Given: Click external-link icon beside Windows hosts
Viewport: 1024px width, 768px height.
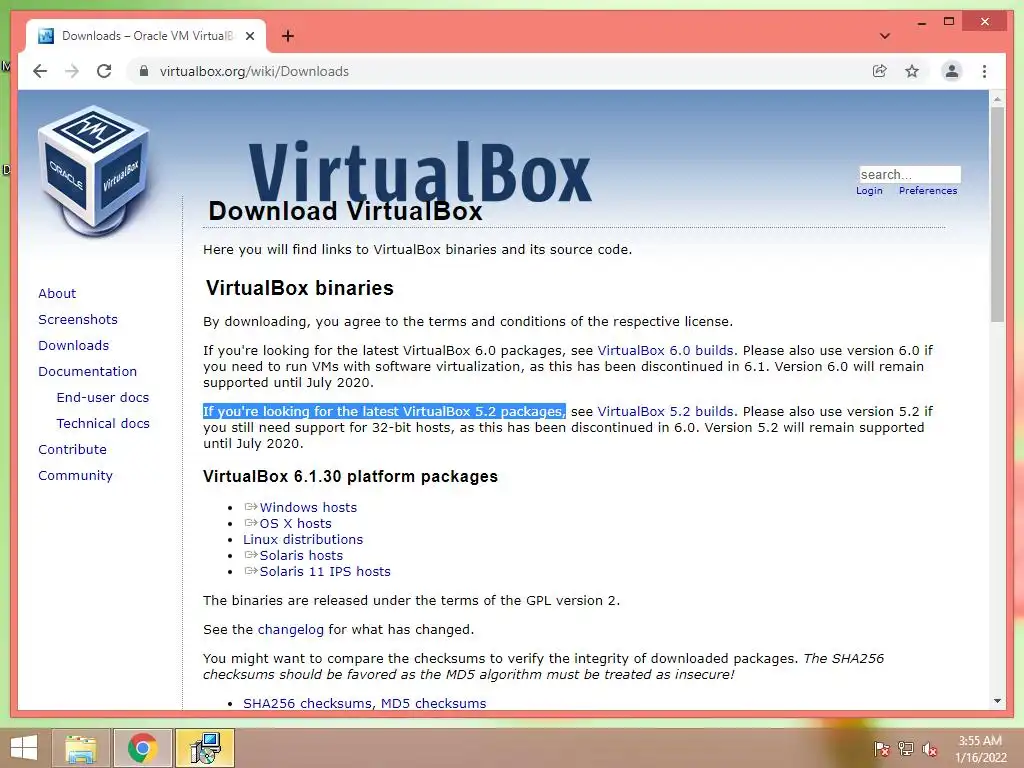Looking at the screenshot, I should coord(251,507).
